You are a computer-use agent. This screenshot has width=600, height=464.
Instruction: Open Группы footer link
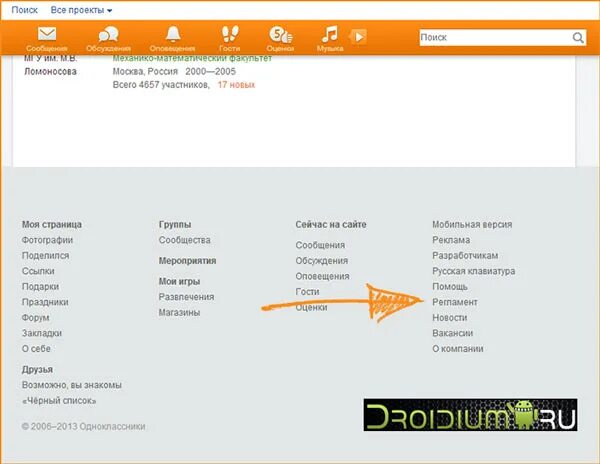175,225
